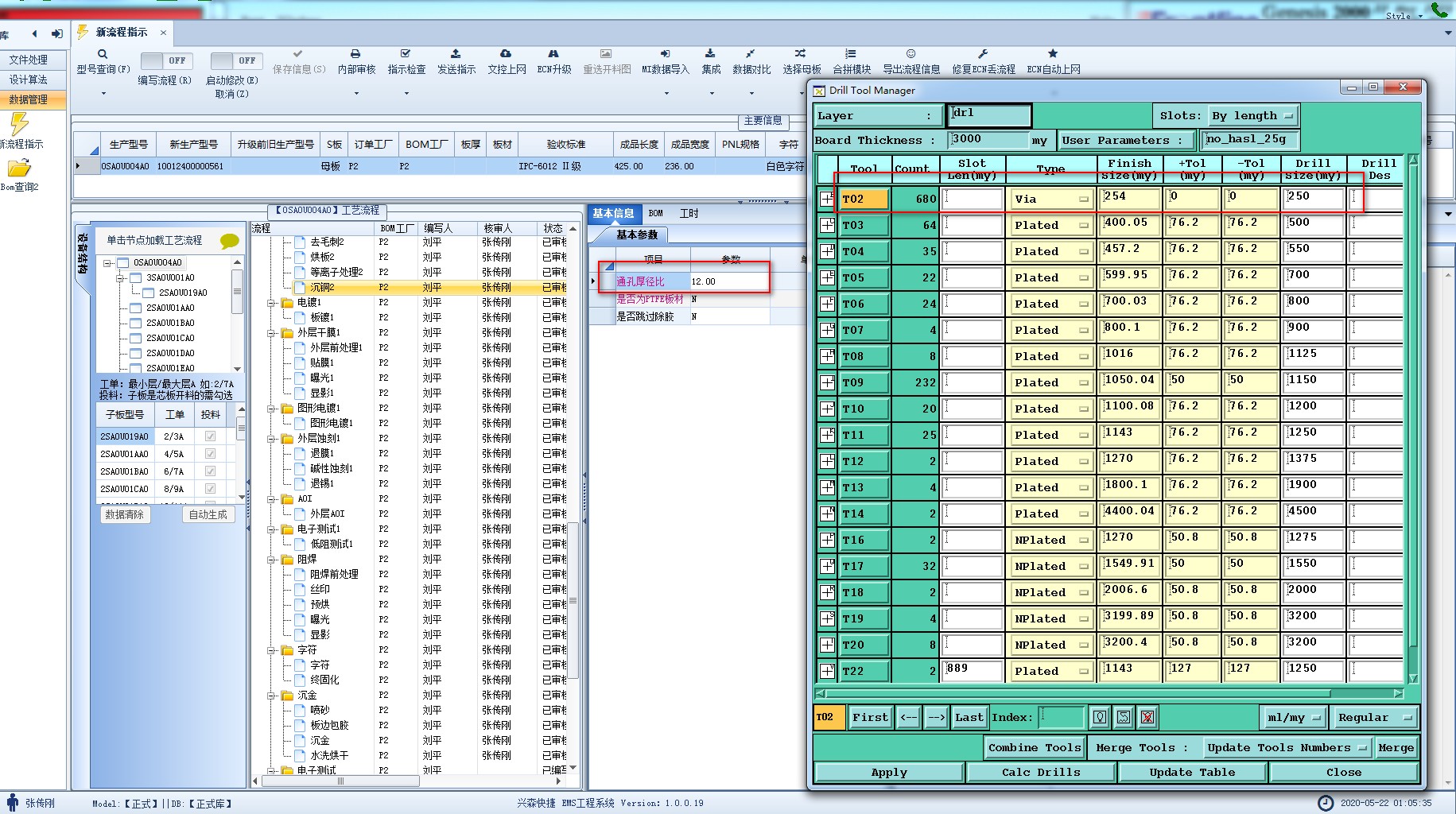1456x814 pixels.
Task: Click the Calc Drills button
Action: [1040, 772]
